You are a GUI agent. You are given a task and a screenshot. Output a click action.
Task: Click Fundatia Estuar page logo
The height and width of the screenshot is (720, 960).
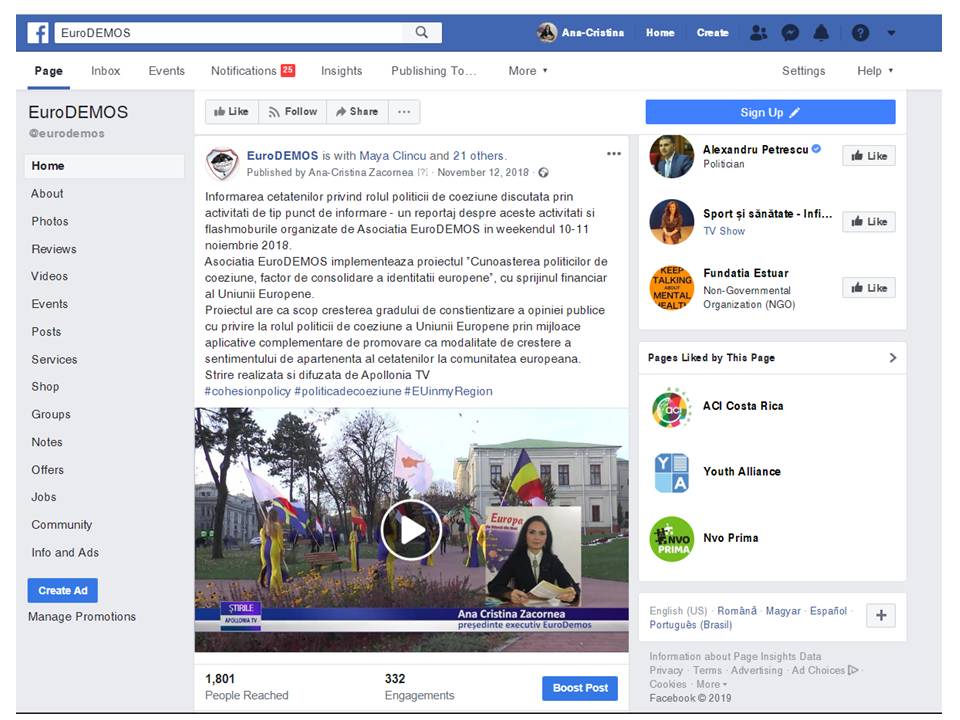tap(672, 288)
